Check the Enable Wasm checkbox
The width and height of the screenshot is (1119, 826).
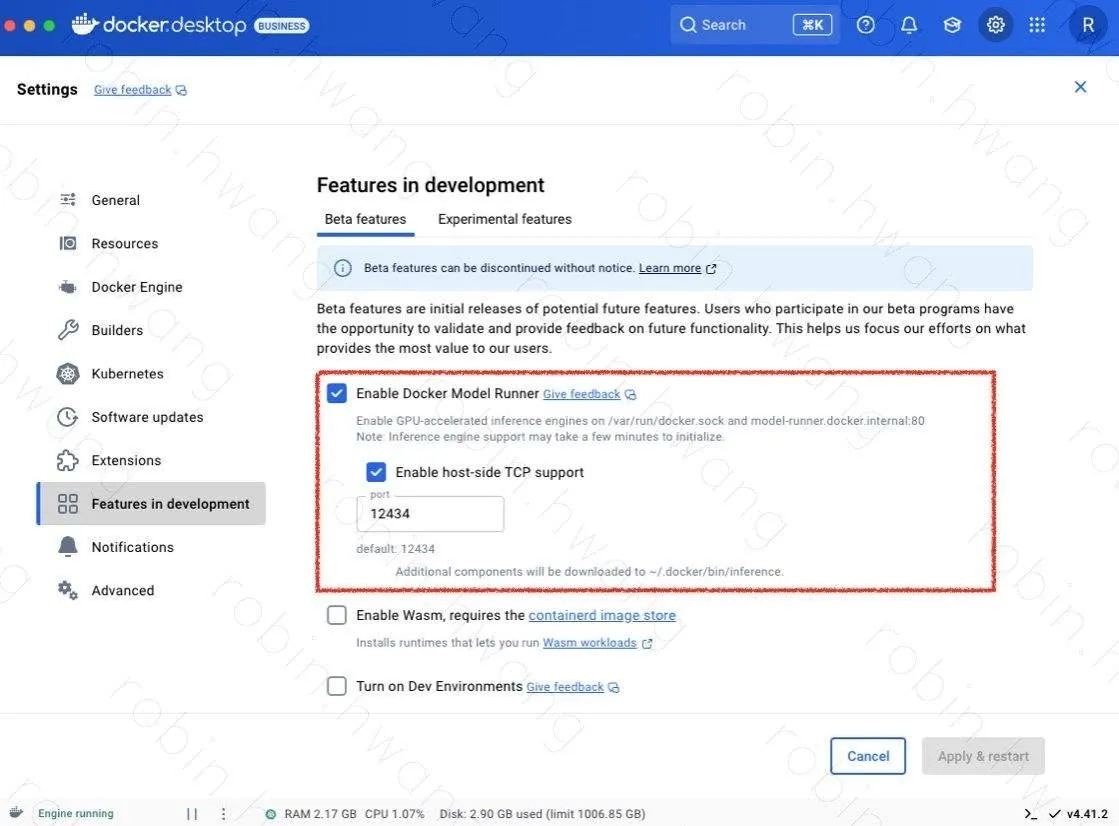point(337,615)
